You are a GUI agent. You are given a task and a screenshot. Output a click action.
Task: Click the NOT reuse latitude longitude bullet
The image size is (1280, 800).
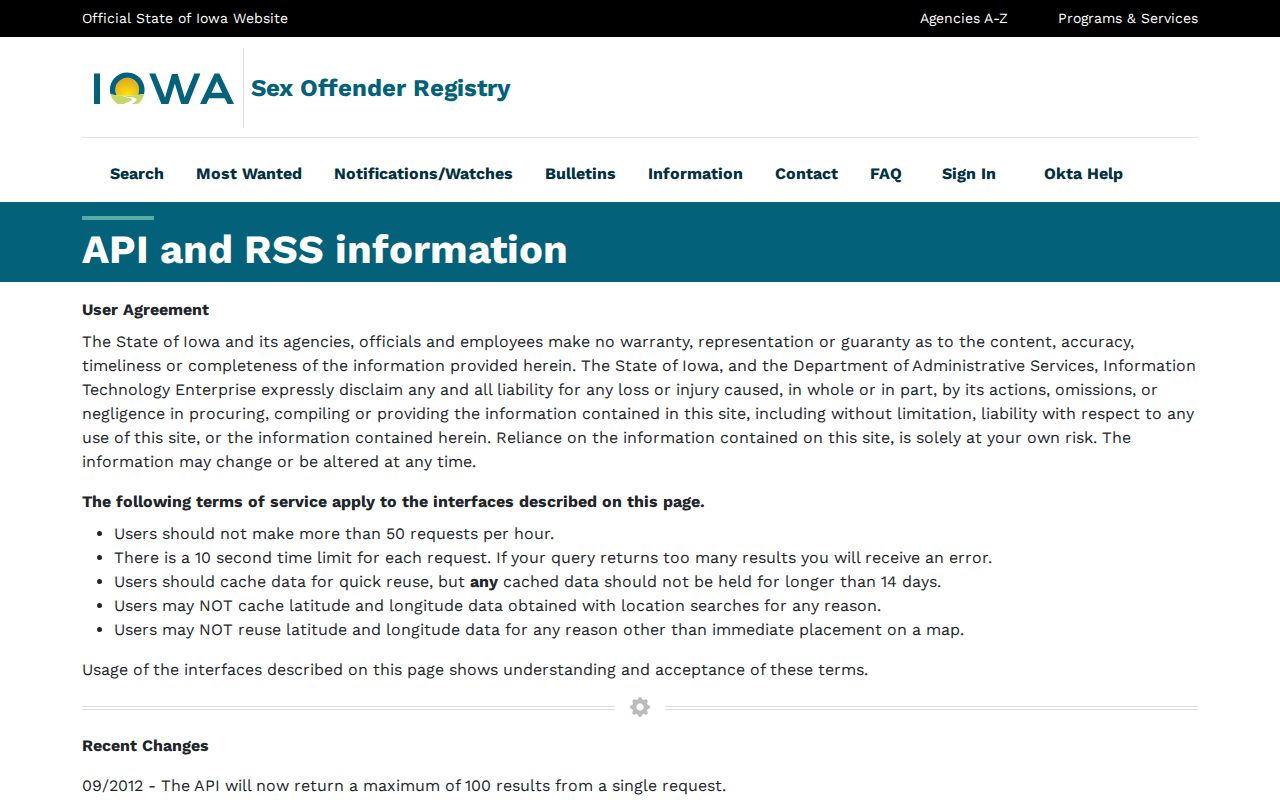tap(539, 630)
